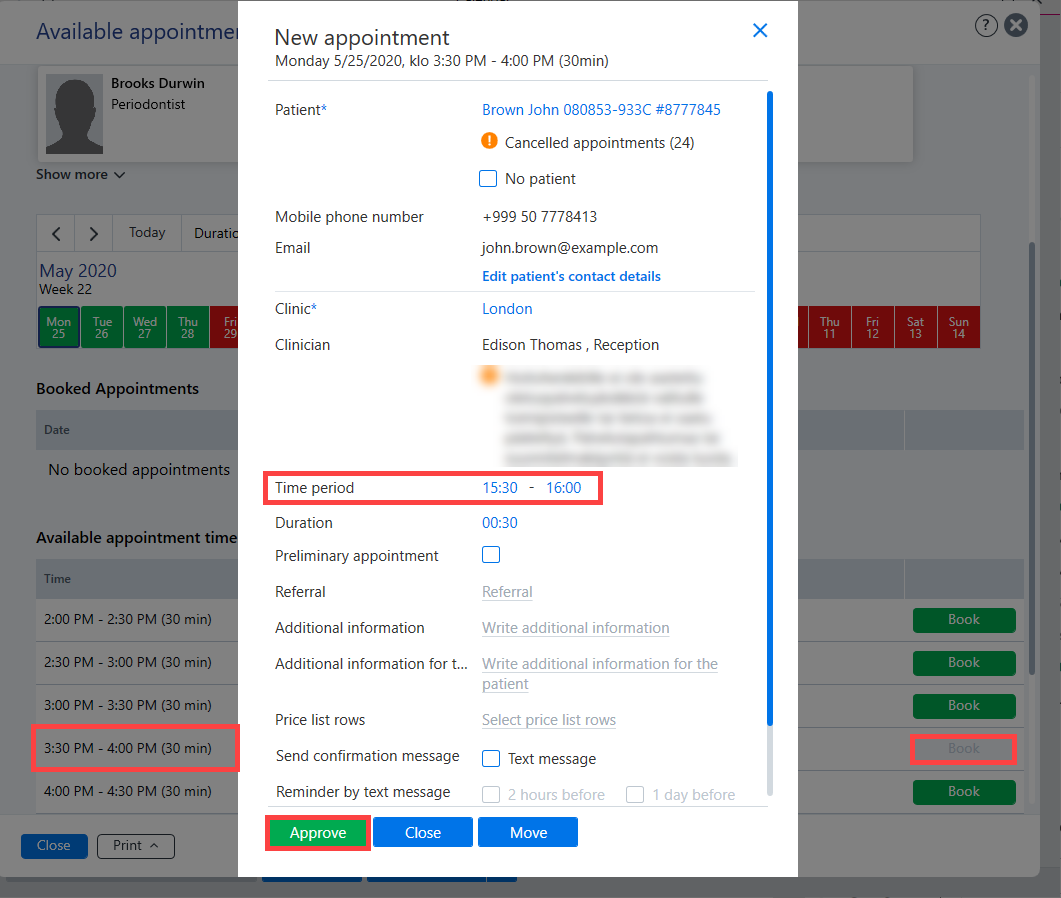Click Brooks Durwin profile picture
This screenshot has width=1061, height=898.
point(74,114)
